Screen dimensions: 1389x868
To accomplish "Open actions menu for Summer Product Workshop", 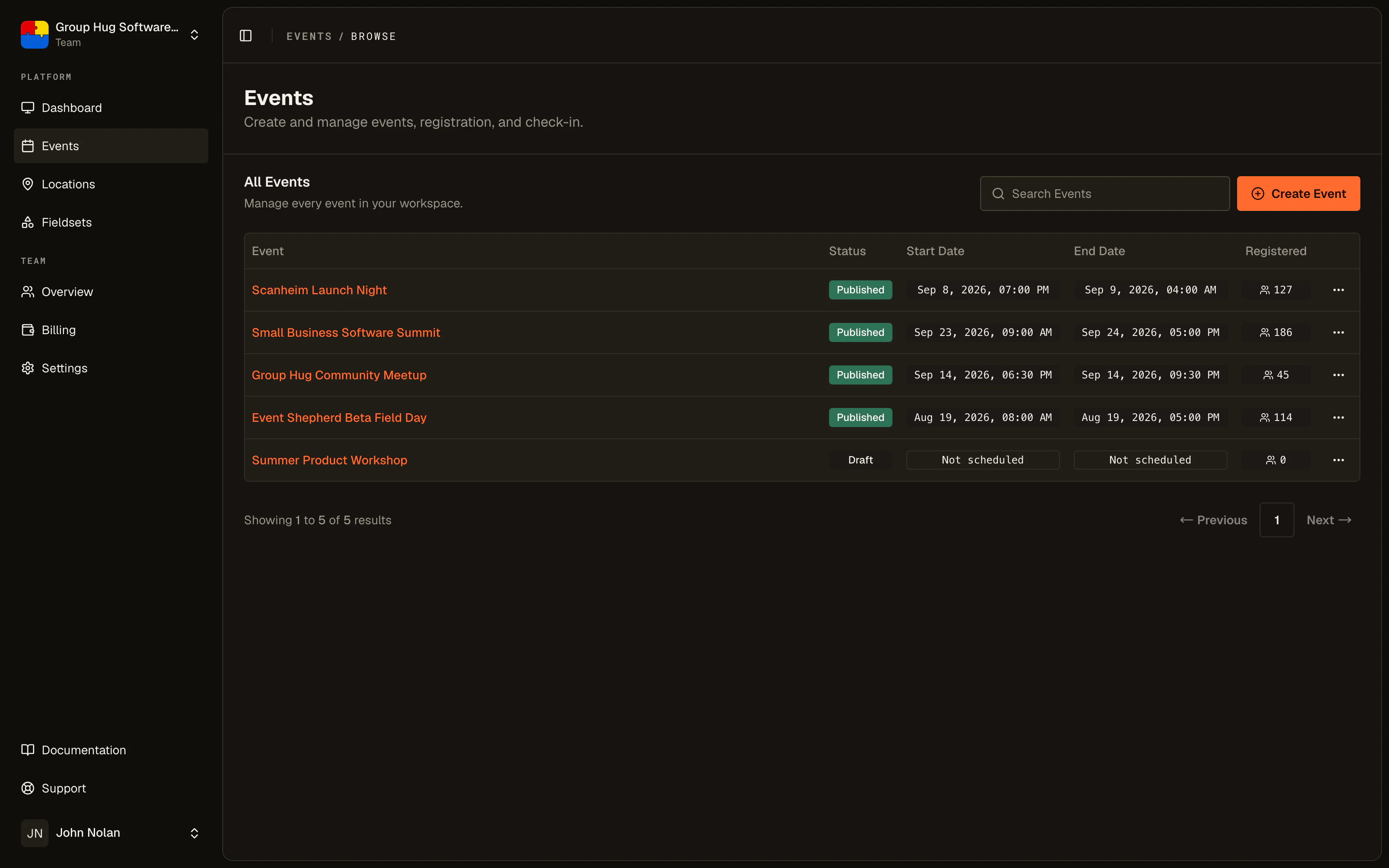I will coord(1339,460).
